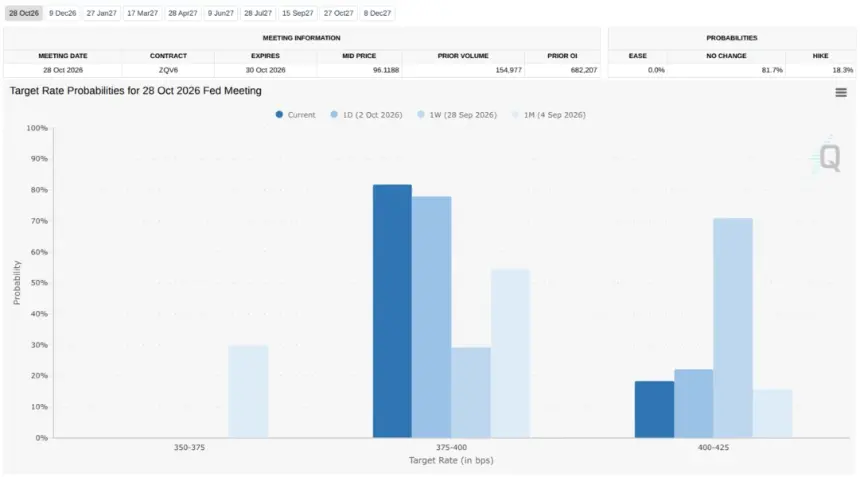The image size is (860, 477).
Task: Click the 0.0% ease probability
Action: click(x=656, y=70)
